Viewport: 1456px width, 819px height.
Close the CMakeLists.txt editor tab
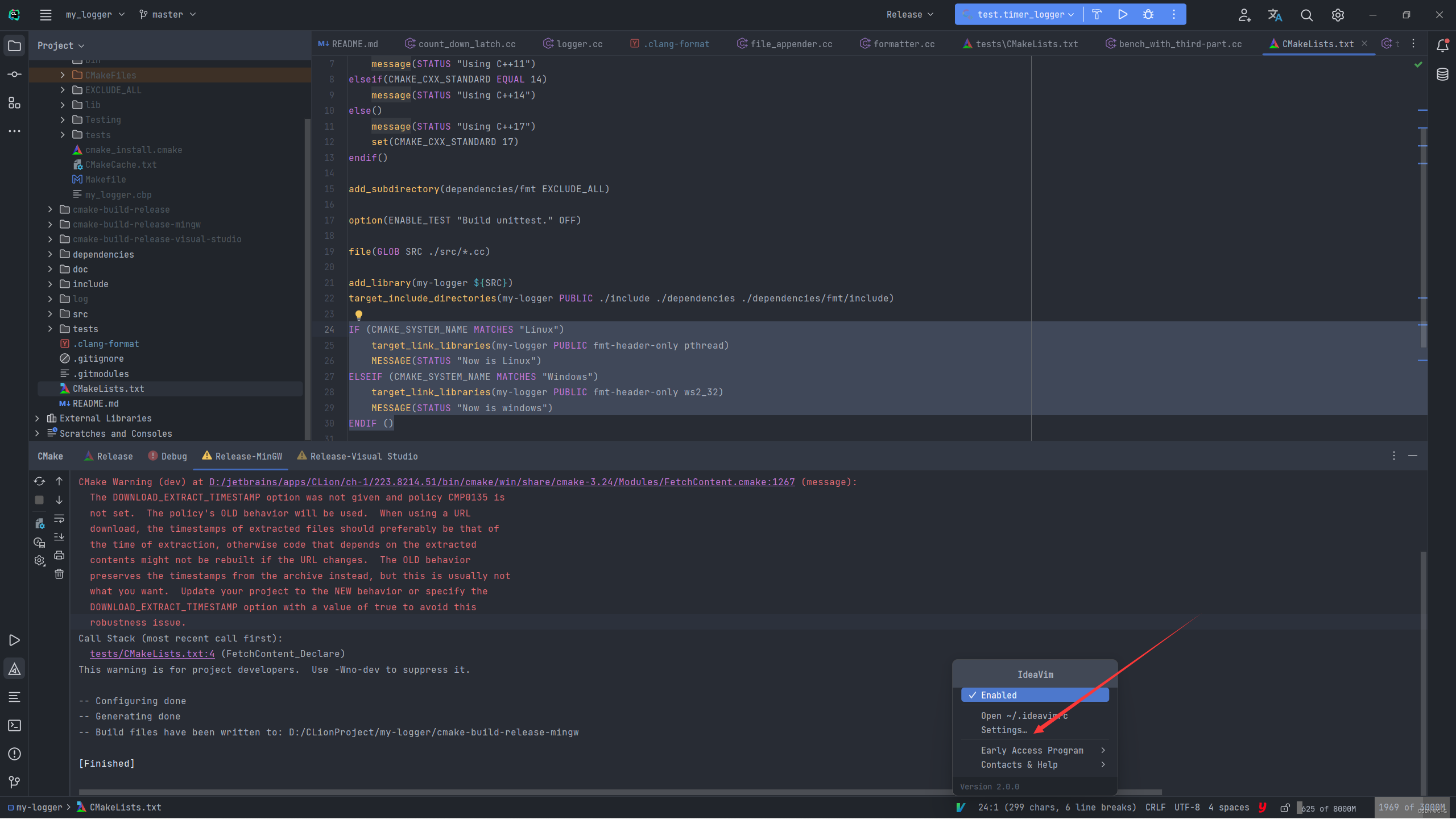(x=1364, y=44)
